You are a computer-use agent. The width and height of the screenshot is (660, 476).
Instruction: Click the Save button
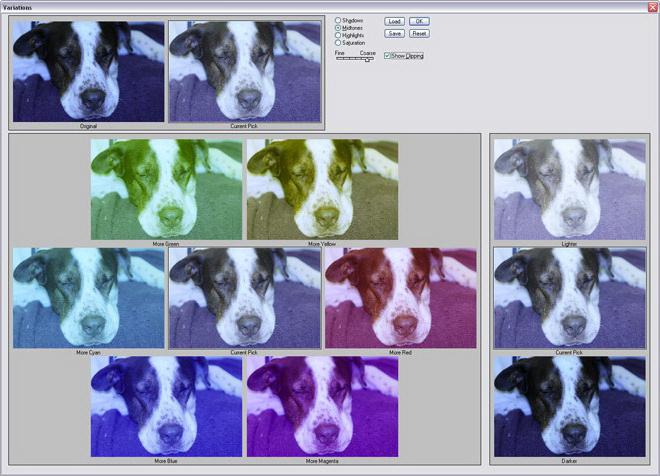point(394,34)
